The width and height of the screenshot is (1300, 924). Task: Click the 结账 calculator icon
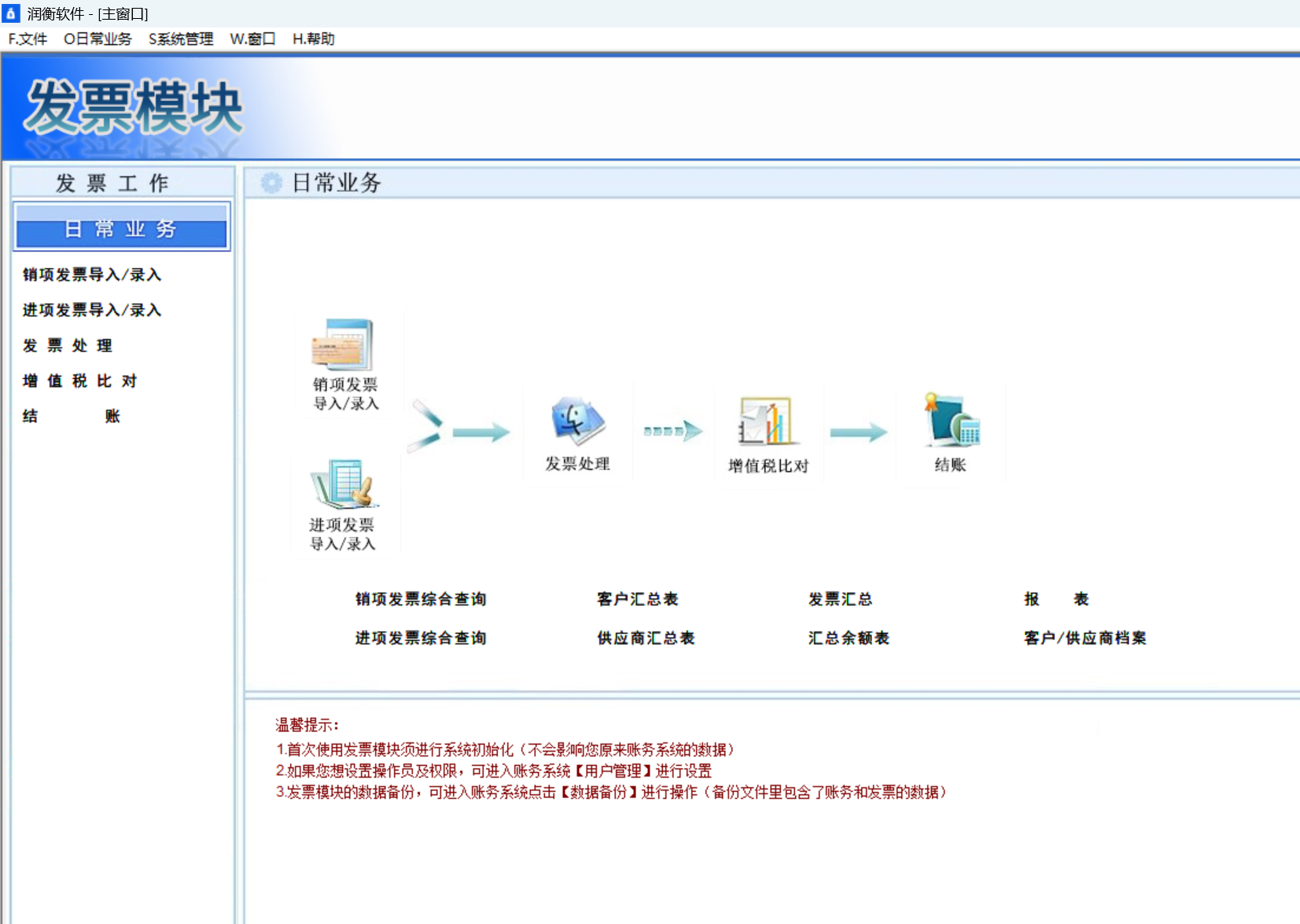[952, 420]
